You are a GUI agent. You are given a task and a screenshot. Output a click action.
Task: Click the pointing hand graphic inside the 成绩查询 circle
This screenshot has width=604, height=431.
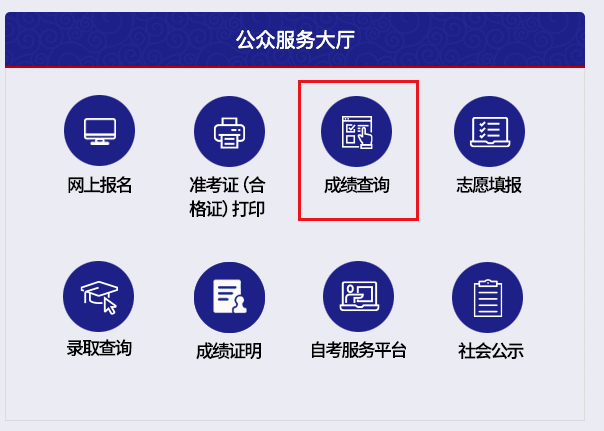pyautogui.click(x=365, y=137)
